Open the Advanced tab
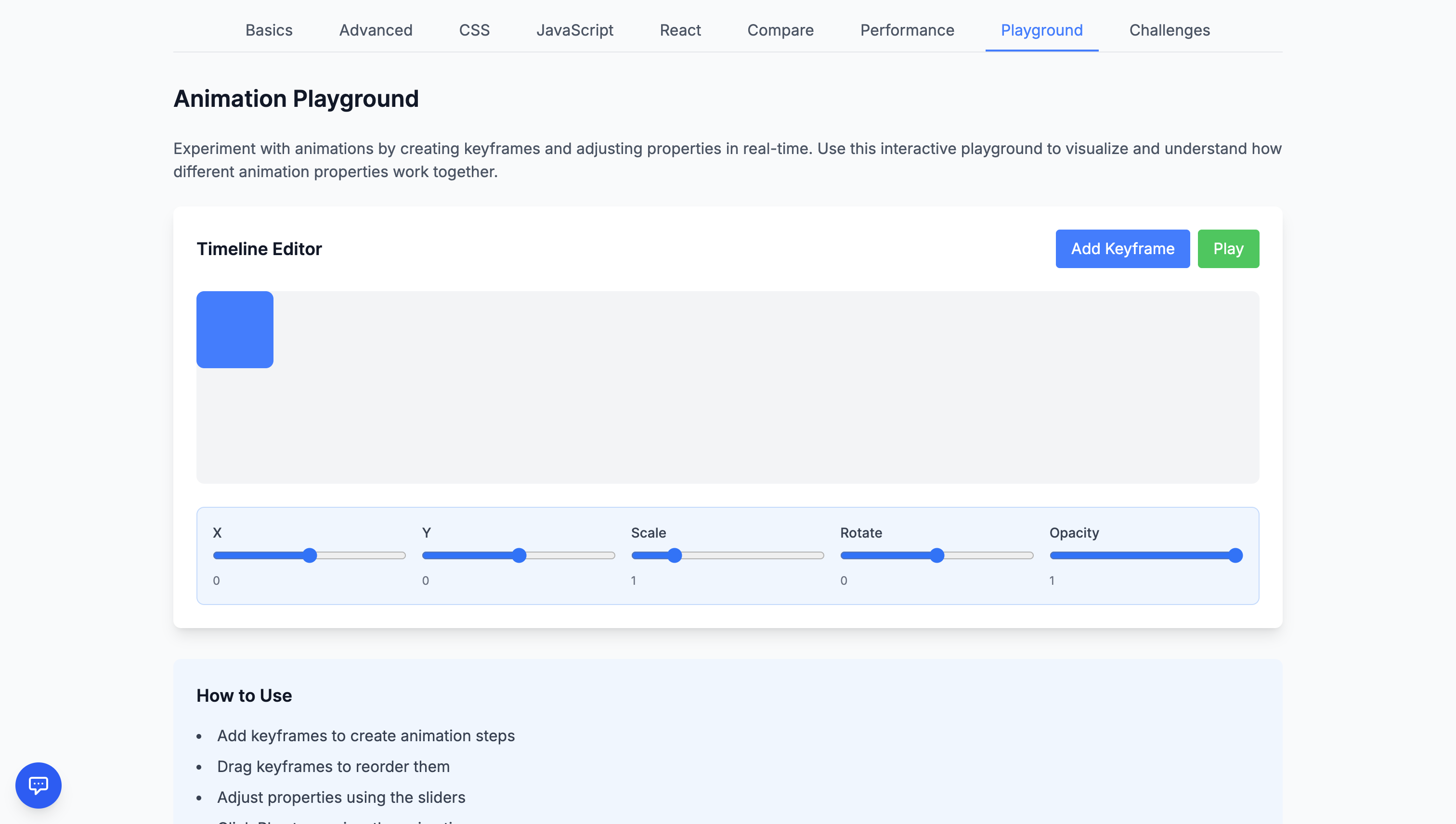This screenshot has height=824, width=1456. (376, 30)
